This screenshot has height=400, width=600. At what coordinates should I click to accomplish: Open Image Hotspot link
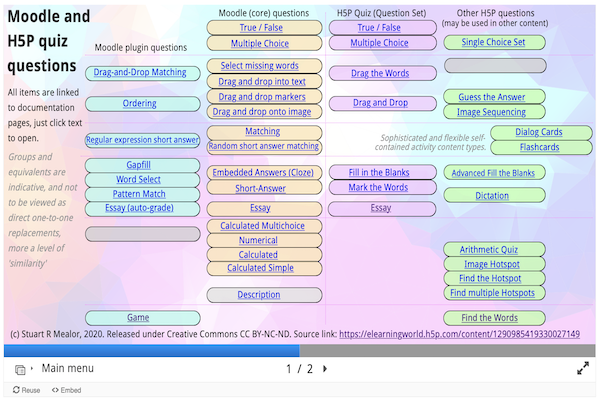pos(492,264)
